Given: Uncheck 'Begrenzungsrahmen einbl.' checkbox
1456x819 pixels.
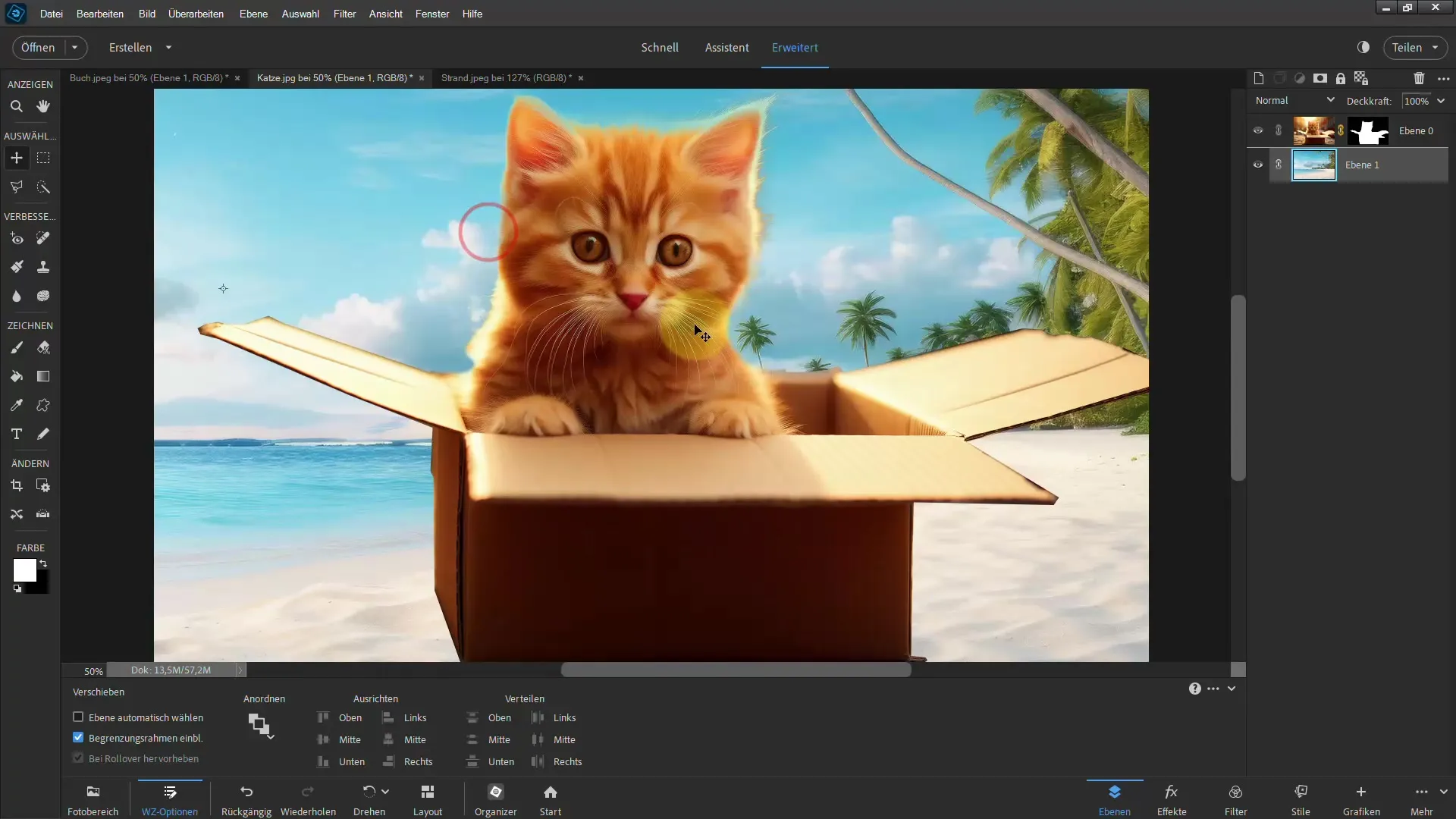Looking at the screenshot, I should tap(78, 737).
